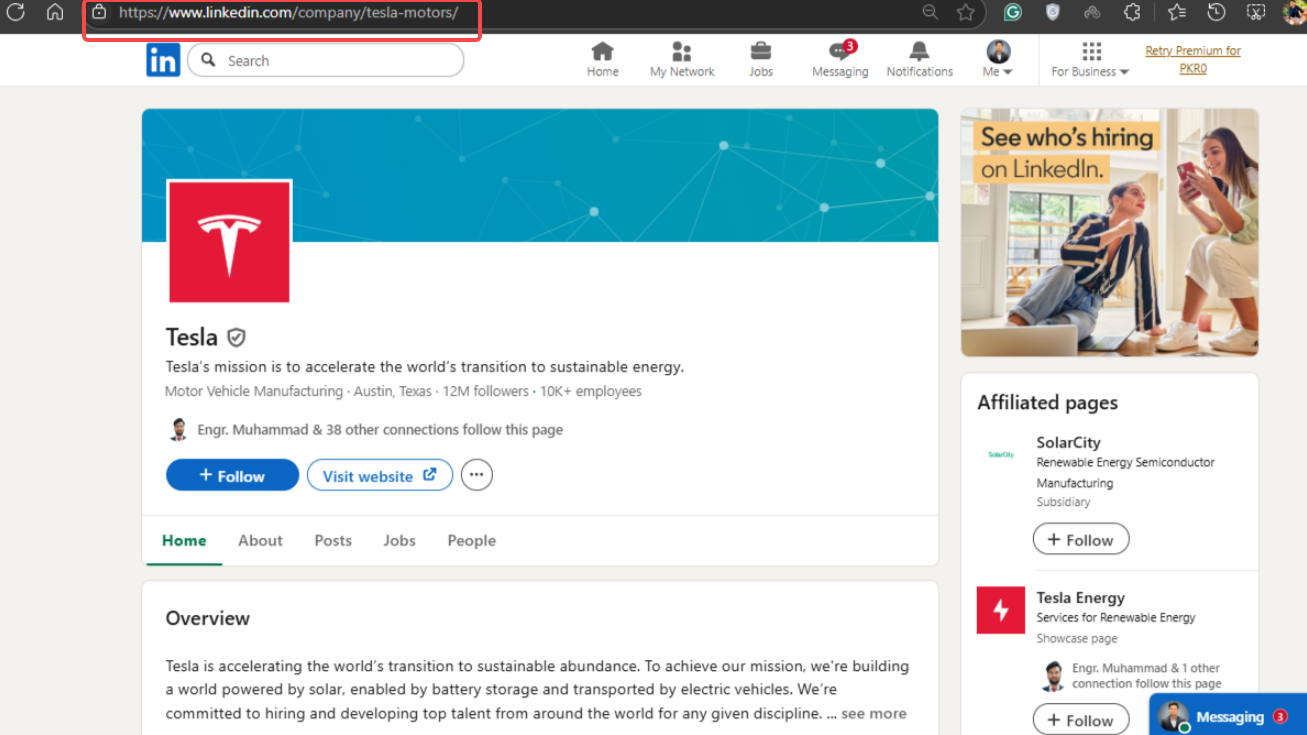This screenshot has width=1307, height=735.
Task: Follow the Tesla company page
Action: 232,475
